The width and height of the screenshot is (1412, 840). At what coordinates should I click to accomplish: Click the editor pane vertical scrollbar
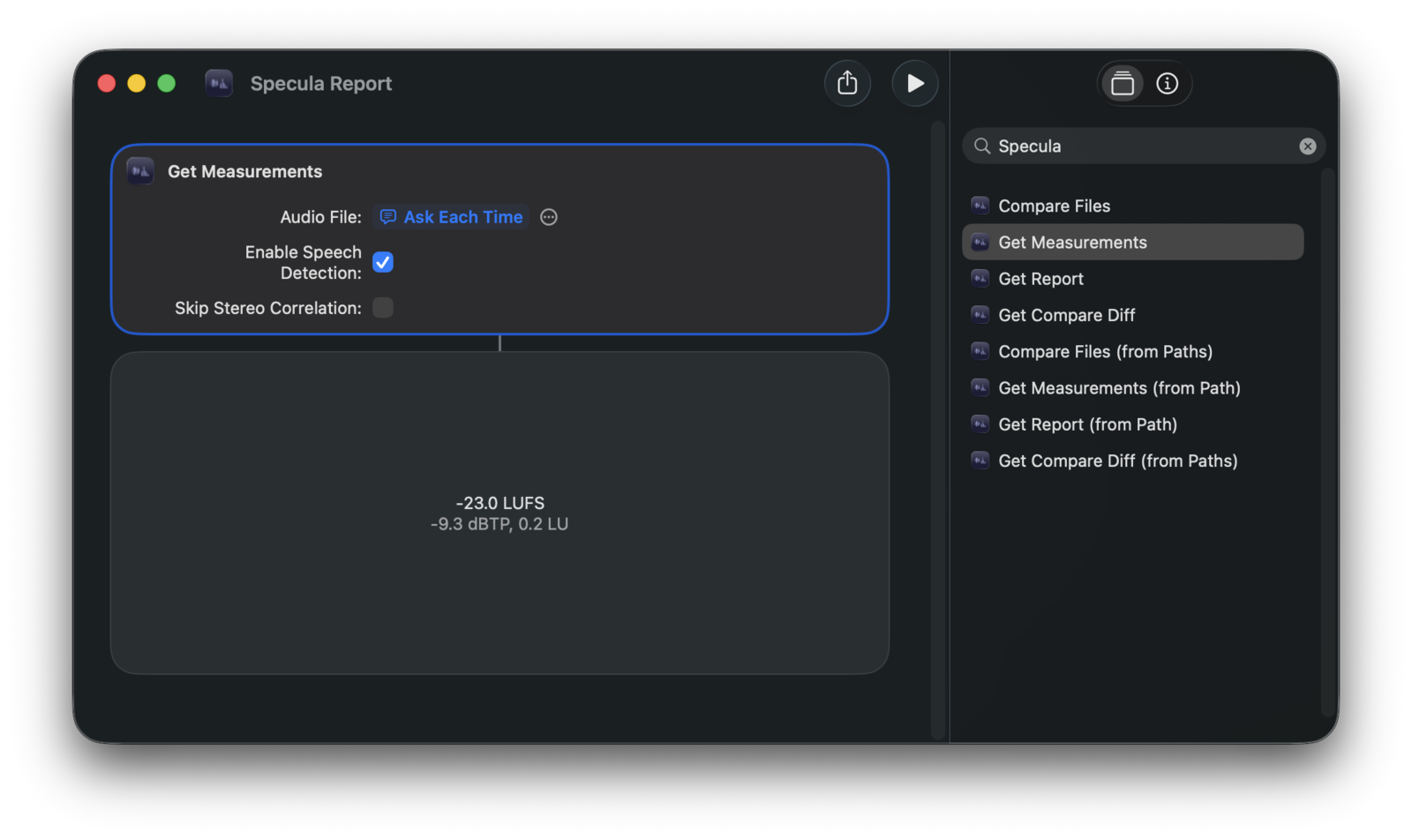pos(938,431)
